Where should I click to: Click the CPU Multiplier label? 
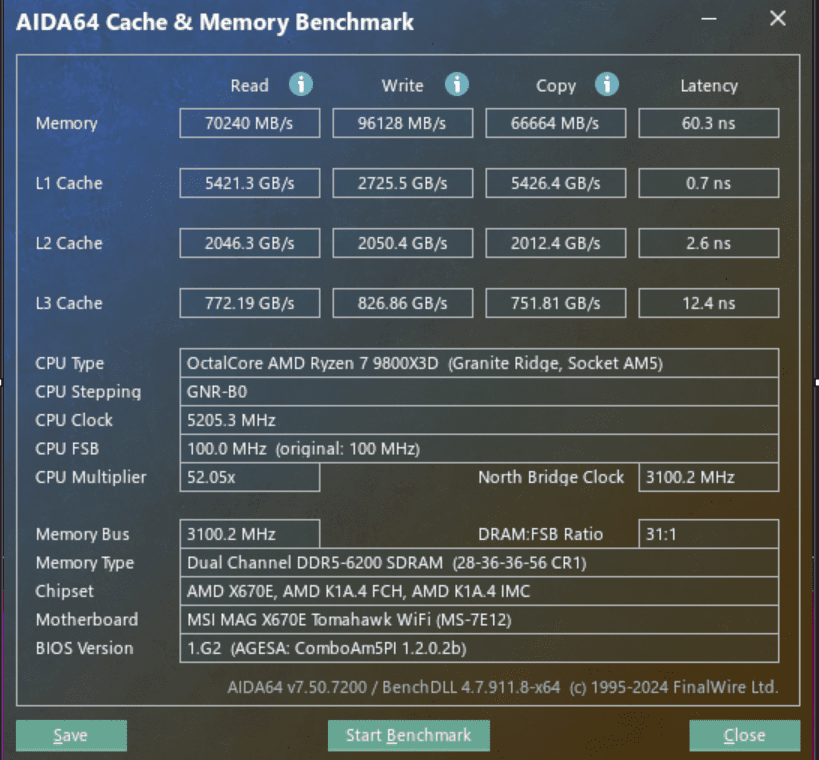91,478
